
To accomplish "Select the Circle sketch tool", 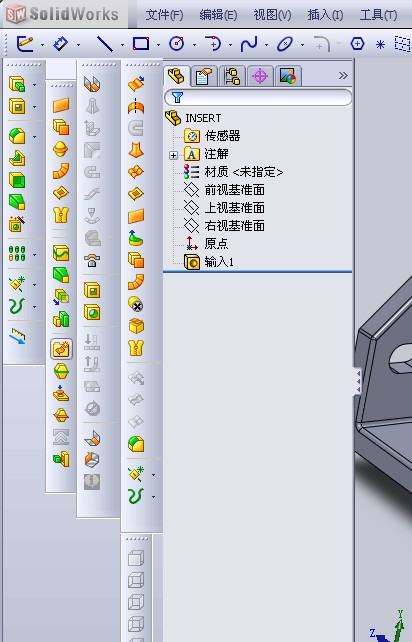I will pyautogui.click(x=177, y=43).
